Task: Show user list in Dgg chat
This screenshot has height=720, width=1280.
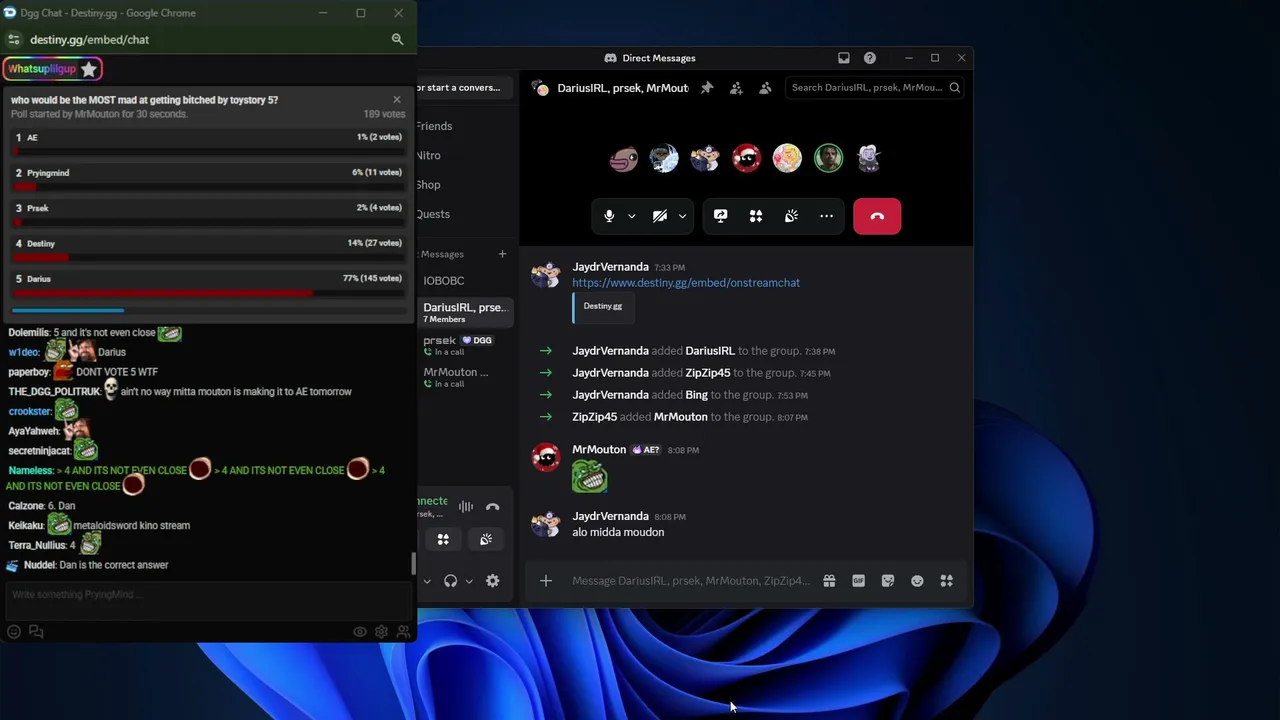Action: (403, 632)
